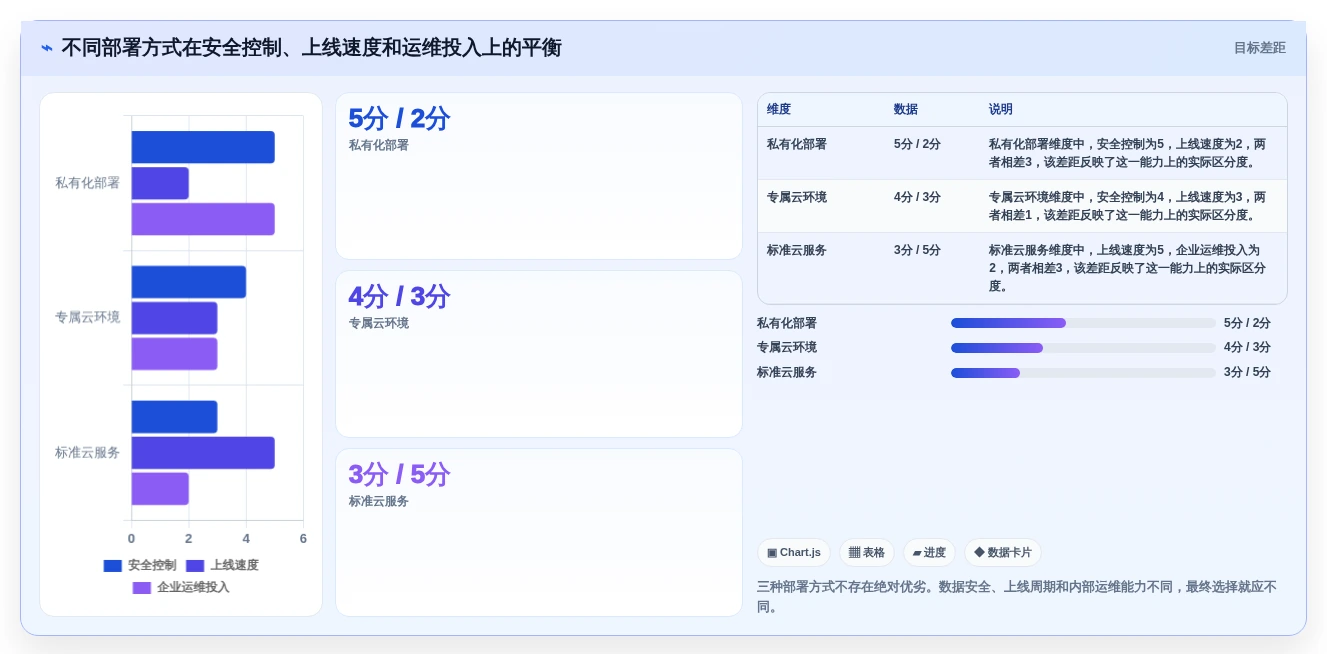Select the 数据卡片 tag chip

pos(1003,553)
